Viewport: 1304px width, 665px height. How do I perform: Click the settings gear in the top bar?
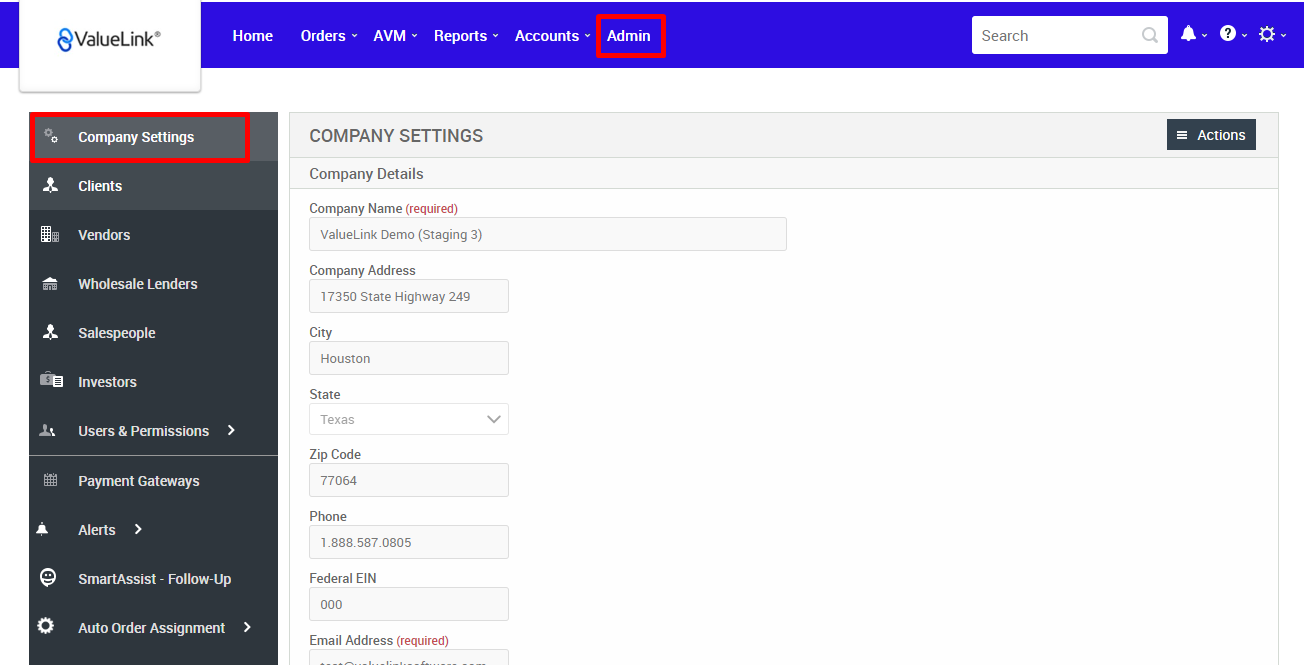(1266, 34)
